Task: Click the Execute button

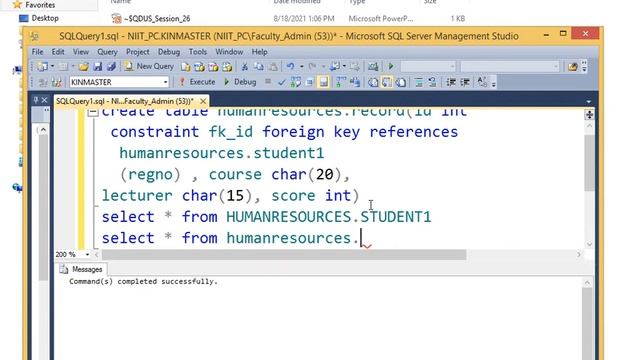Action: [x=198, y=82]
